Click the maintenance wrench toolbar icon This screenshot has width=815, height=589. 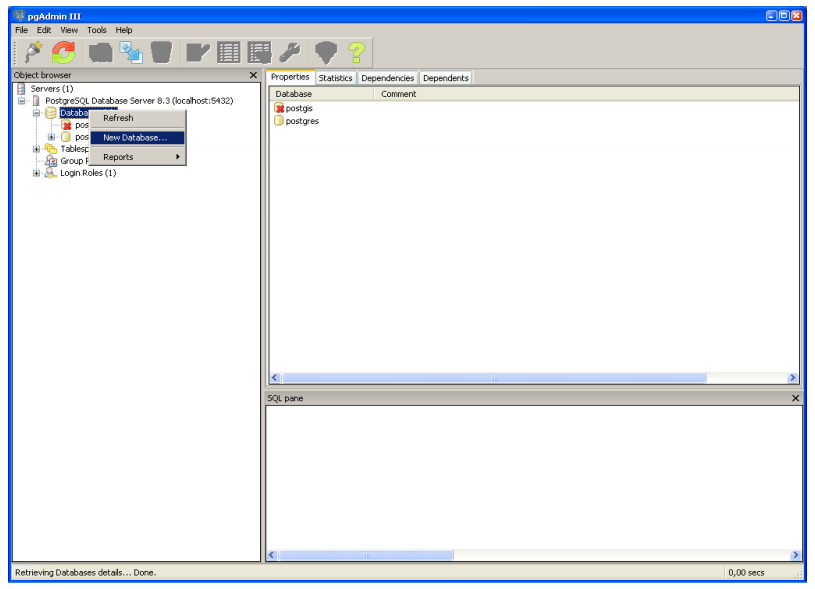pyautogui.click(x=290, y=52)
